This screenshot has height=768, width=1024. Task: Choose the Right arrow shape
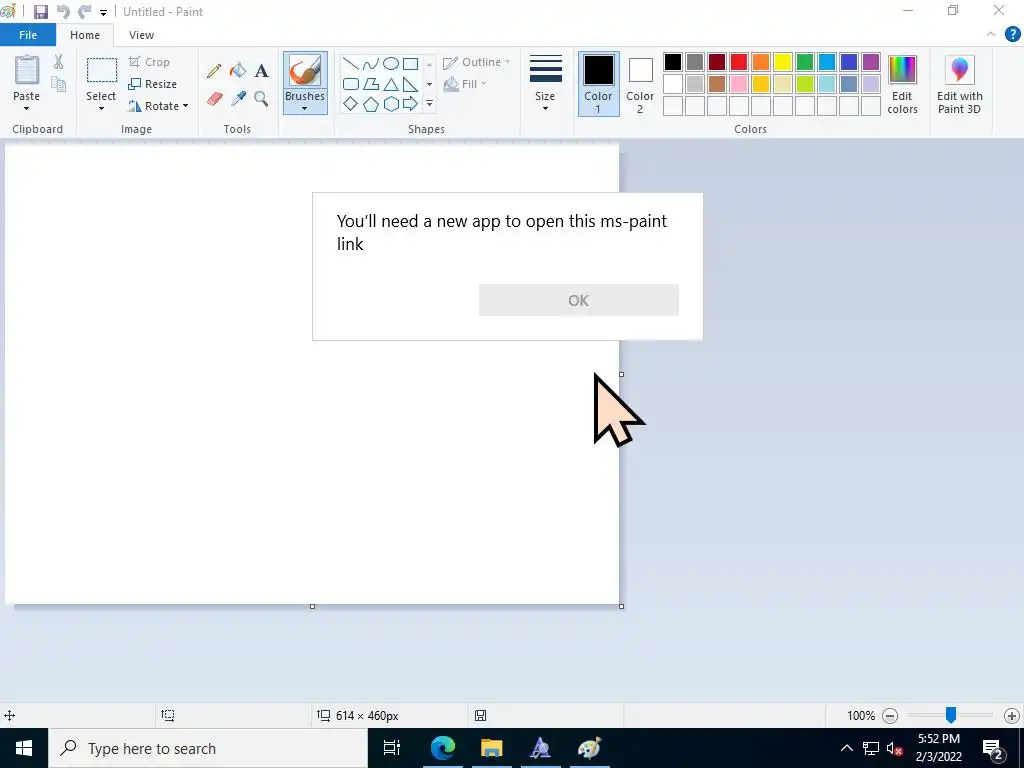pos(410,104)
